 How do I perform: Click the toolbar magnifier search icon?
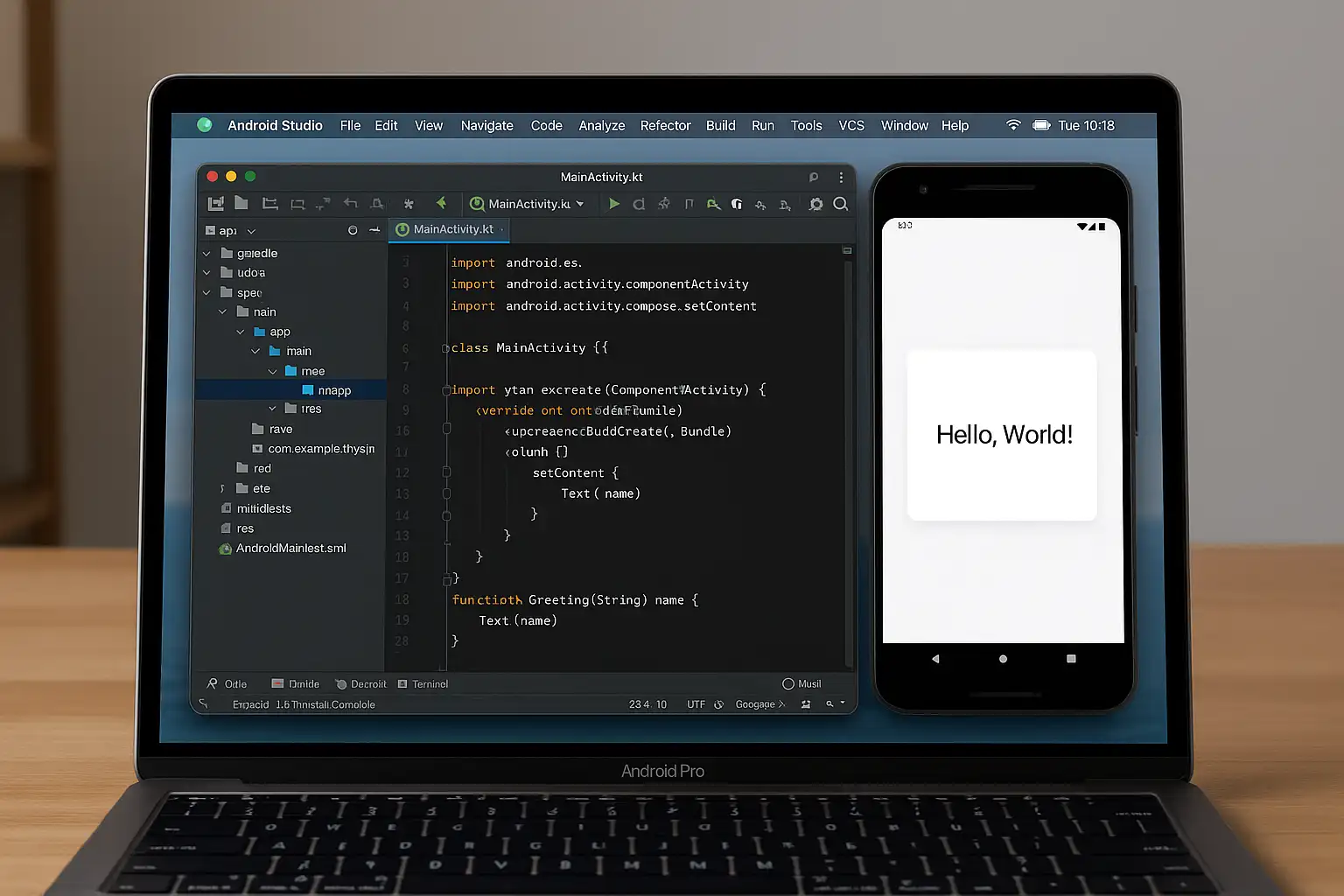pyautogui.click(x=841, y=204)
